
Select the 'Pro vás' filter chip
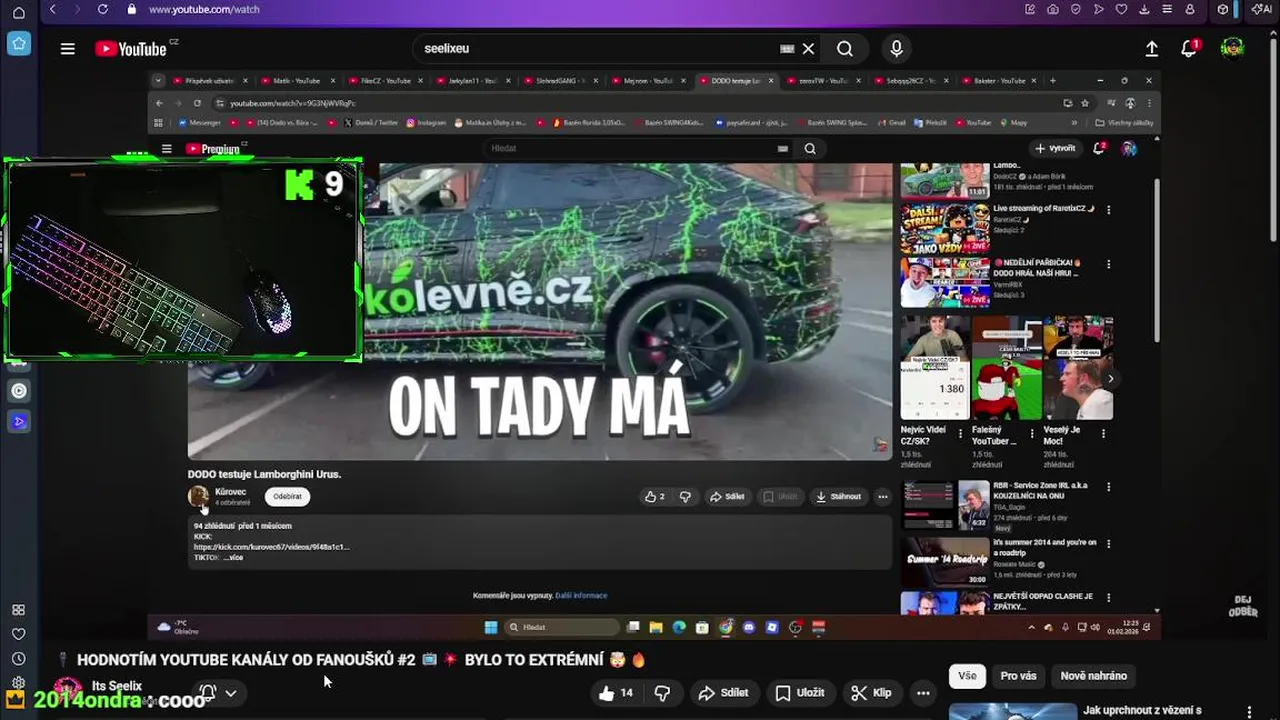coord(1018,676)
